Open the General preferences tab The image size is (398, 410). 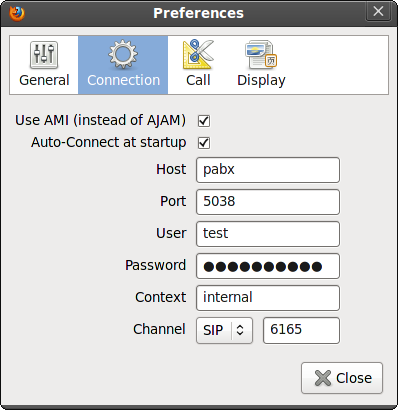tap(44, 65)
